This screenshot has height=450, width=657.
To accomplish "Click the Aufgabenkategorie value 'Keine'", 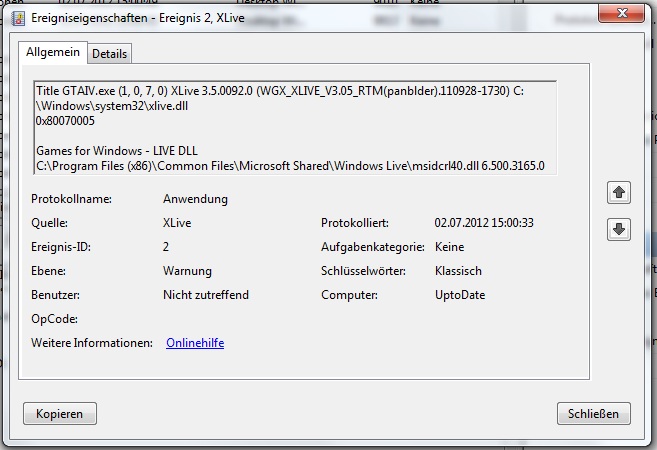I will pyautogui.click(x=450, y=247).
